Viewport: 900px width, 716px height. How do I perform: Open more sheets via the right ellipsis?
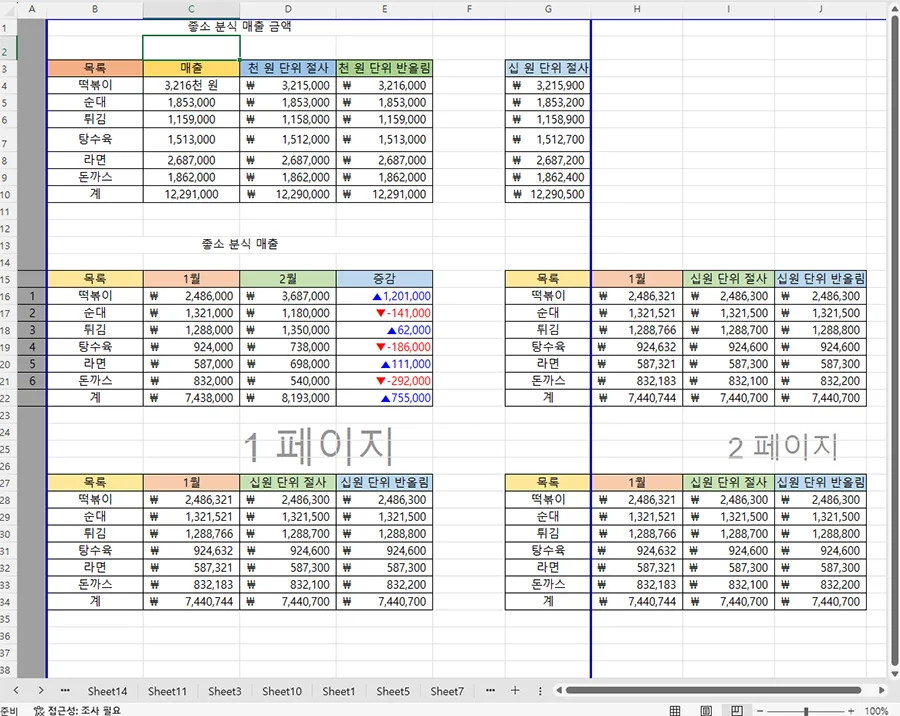coord(489,690)
